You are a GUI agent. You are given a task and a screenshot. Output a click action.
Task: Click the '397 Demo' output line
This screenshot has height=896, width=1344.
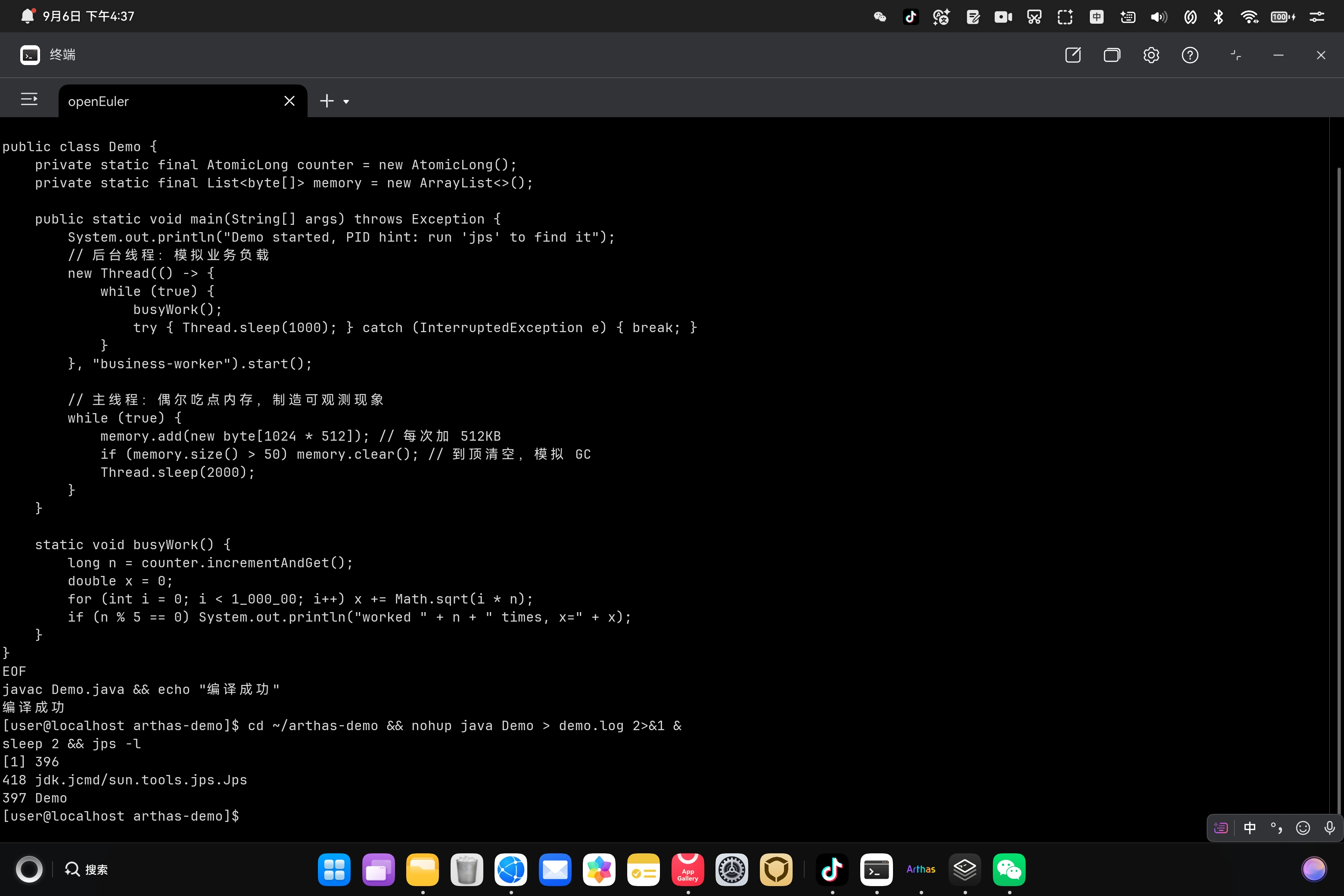[34, 798]
